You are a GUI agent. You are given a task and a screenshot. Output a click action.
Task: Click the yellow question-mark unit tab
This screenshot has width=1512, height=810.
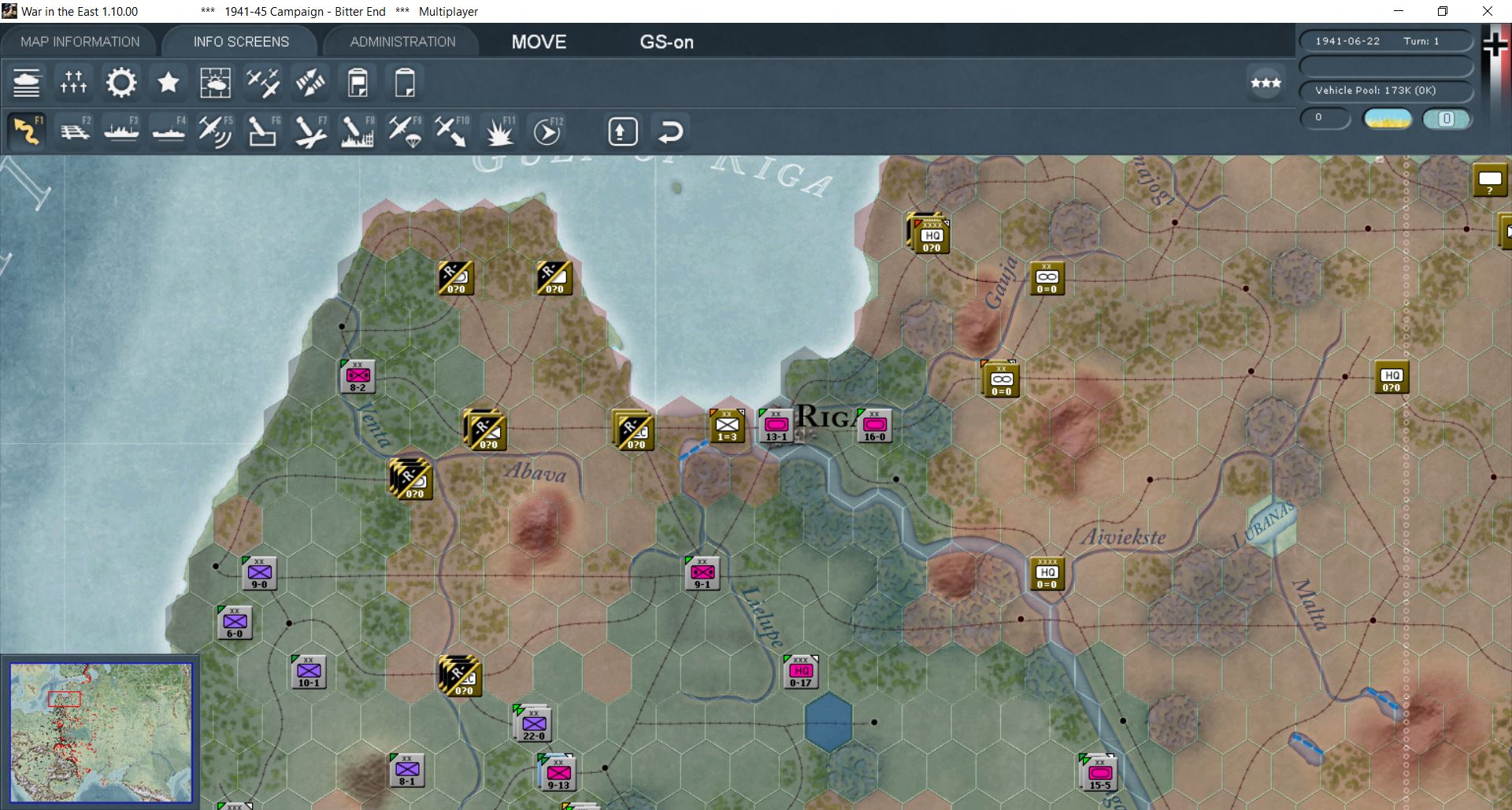click(1490, 180)
